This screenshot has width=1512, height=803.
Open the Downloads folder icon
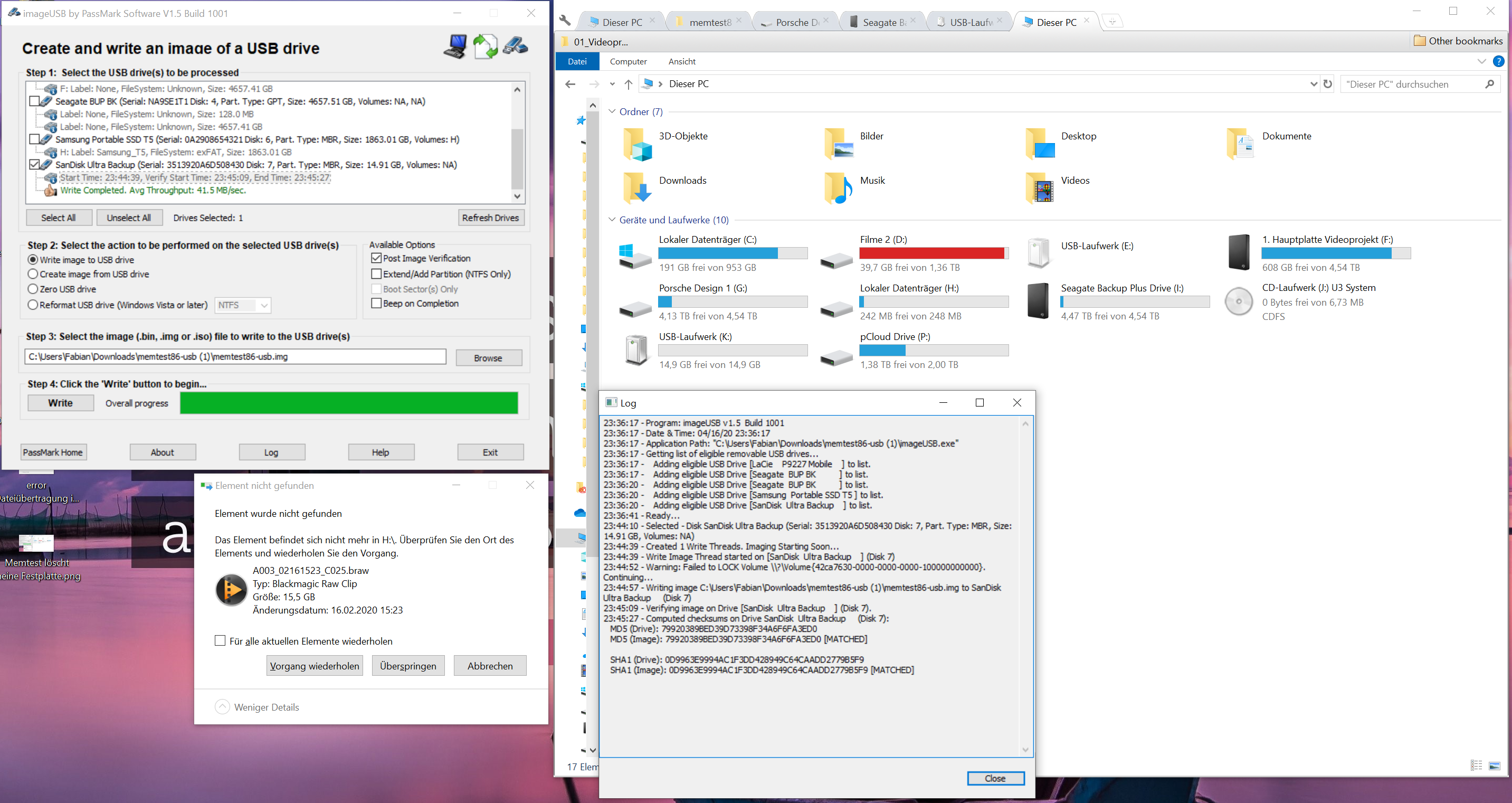click(638, 188)
